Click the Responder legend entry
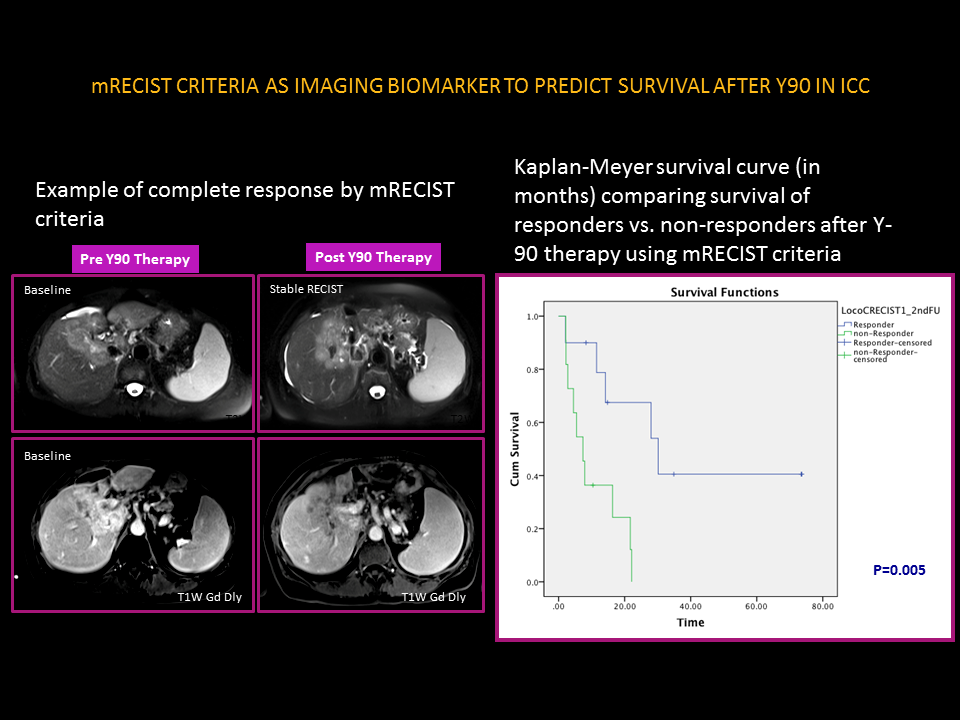The height and width of the screenshot is (720, 960). point(868,324)
